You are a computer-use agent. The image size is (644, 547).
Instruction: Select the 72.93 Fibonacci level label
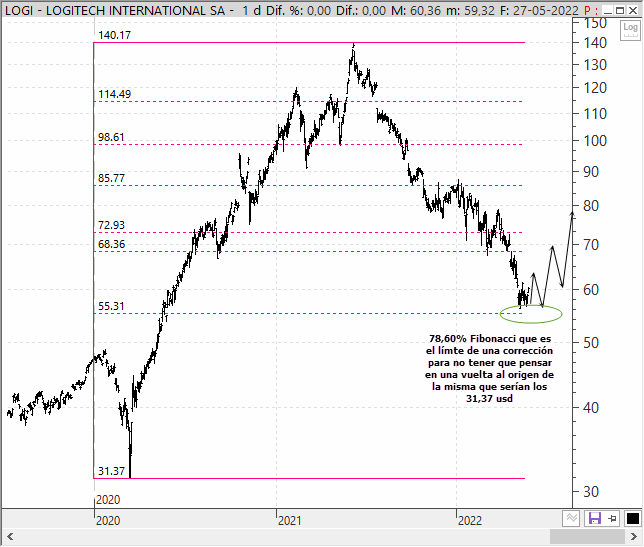click(111, 225)
